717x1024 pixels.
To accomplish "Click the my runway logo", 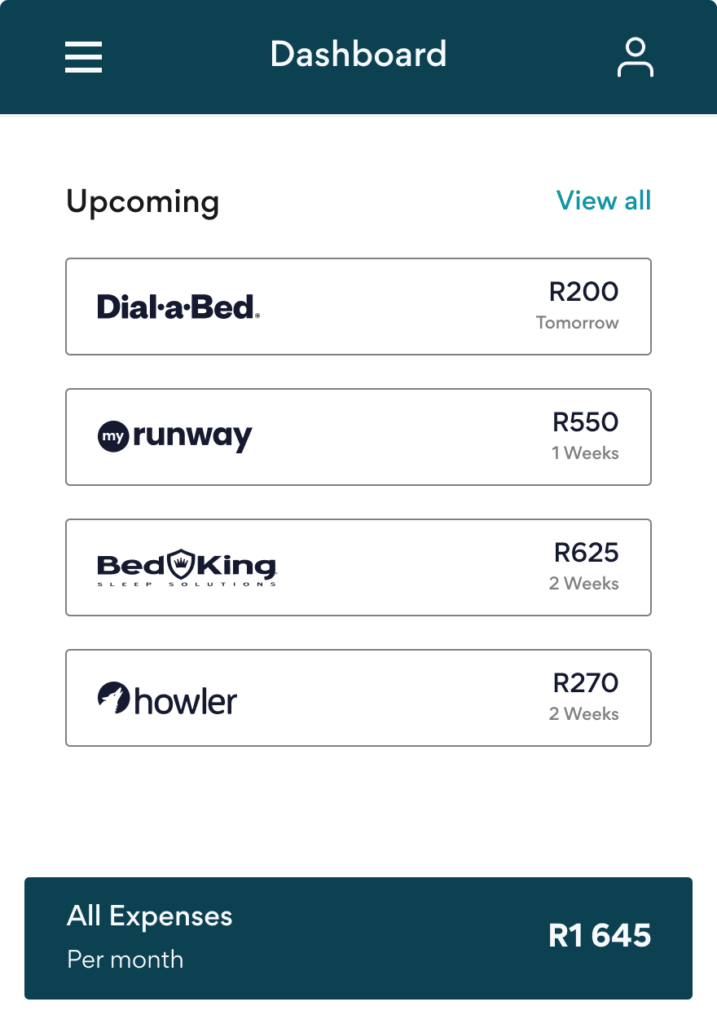I will tap(175, 437).
